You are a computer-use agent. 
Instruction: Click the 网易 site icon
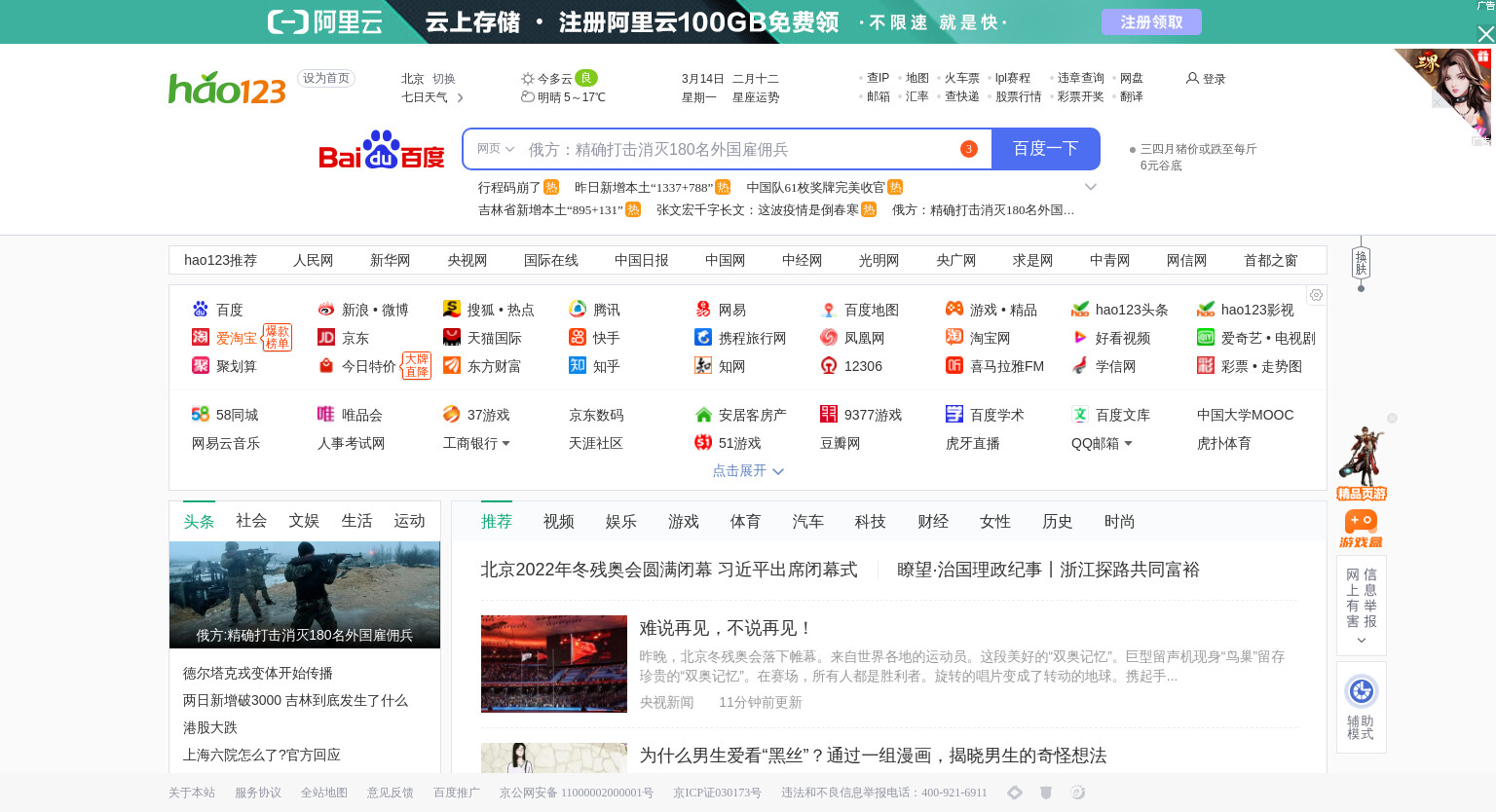[x=703, y=309]
